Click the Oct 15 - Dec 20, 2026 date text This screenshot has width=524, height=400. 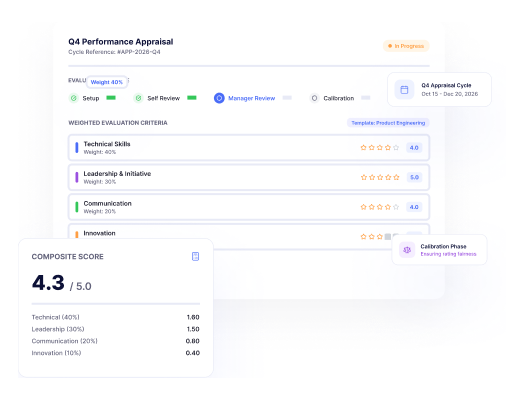click(x=449, y=94)
